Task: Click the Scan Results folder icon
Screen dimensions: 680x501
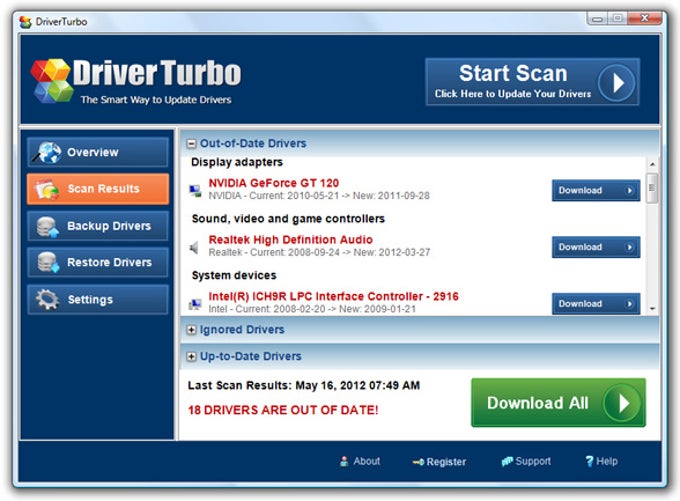Action: click(47, 189)
